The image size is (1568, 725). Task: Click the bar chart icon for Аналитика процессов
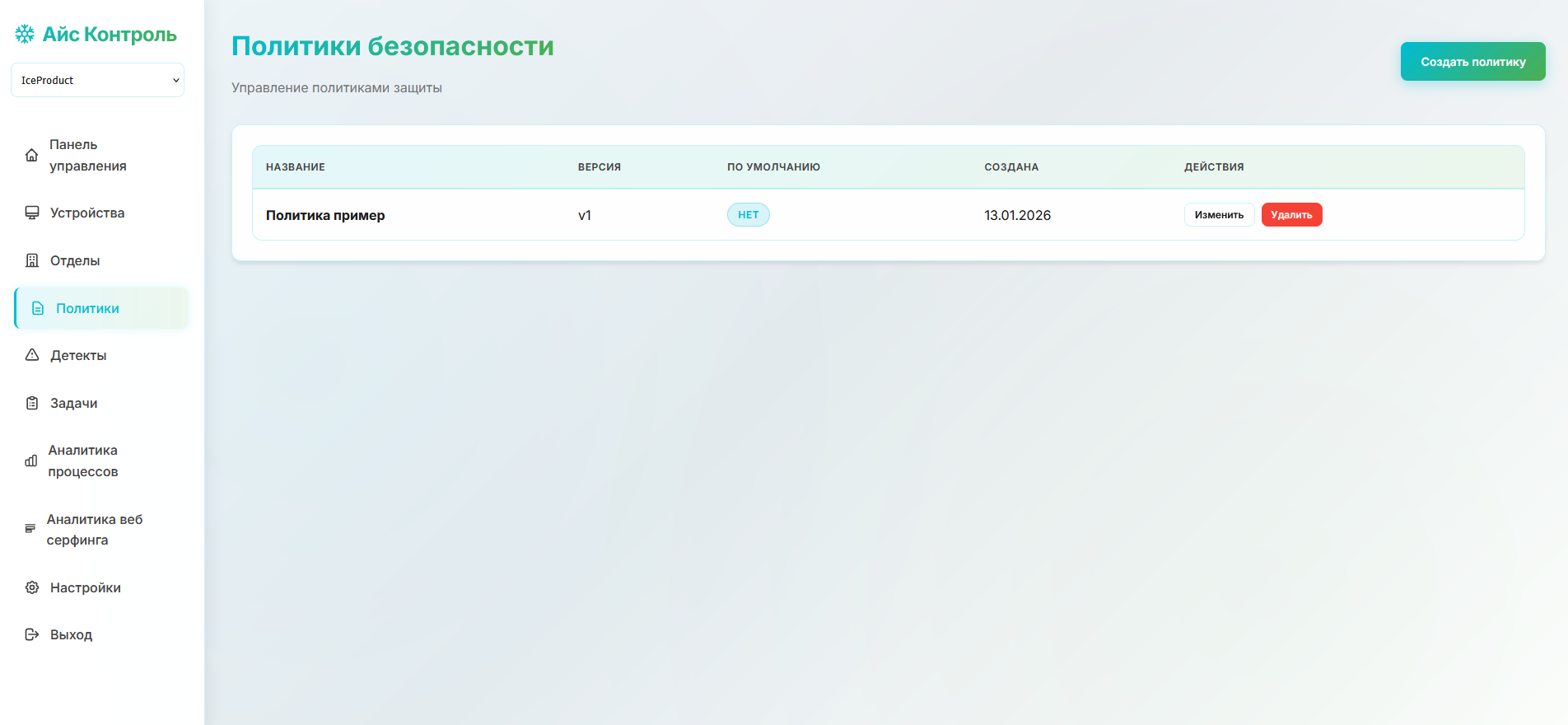pos(31,461)
